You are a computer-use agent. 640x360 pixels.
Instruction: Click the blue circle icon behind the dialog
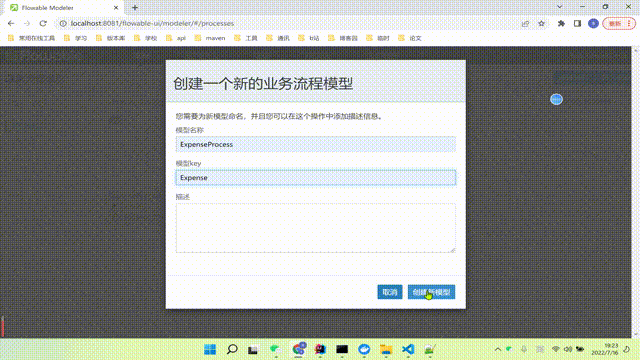[556, 99]
